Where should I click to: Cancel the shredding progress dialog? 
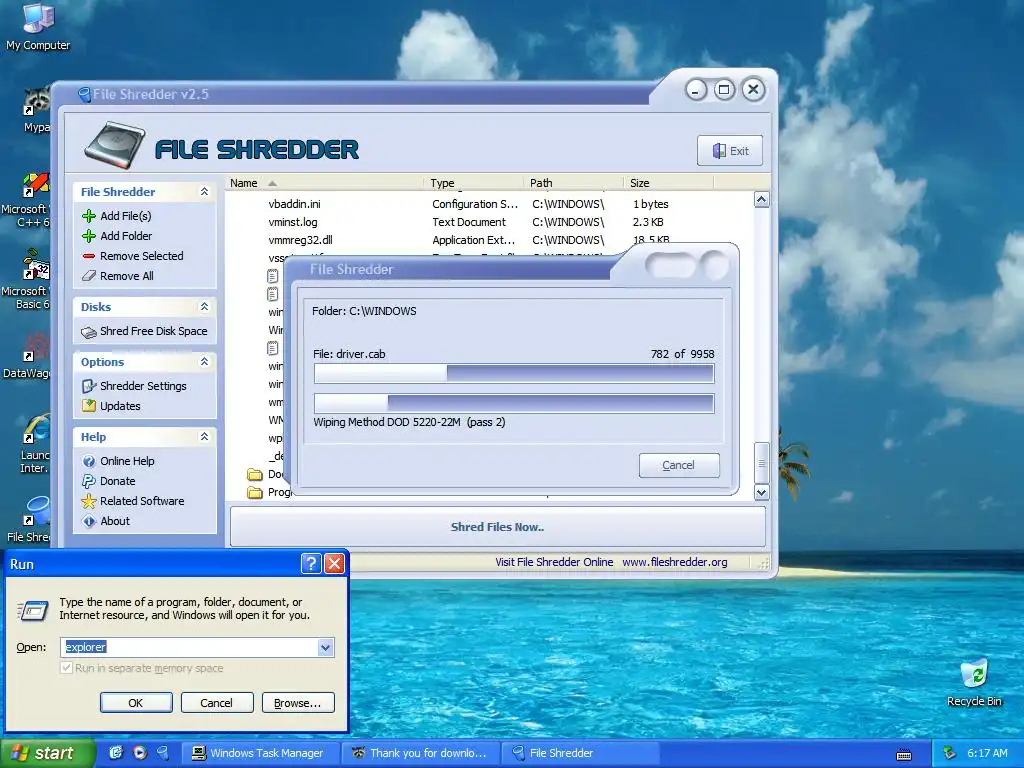click(x=679, y=465)
